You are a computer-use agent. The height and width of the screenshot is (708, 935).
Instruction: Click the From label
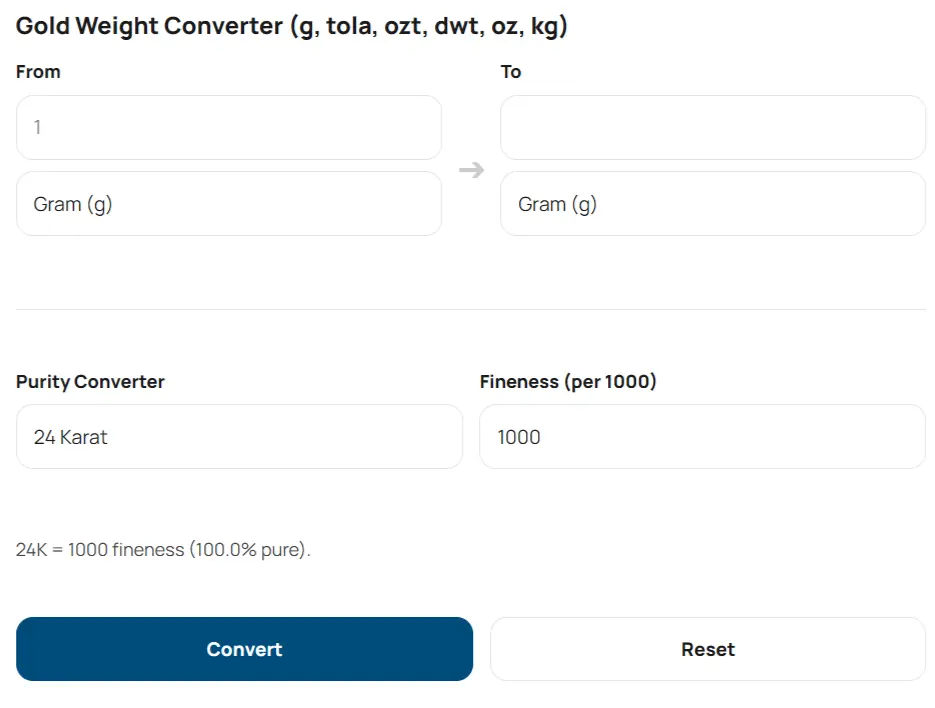[38, 72]
